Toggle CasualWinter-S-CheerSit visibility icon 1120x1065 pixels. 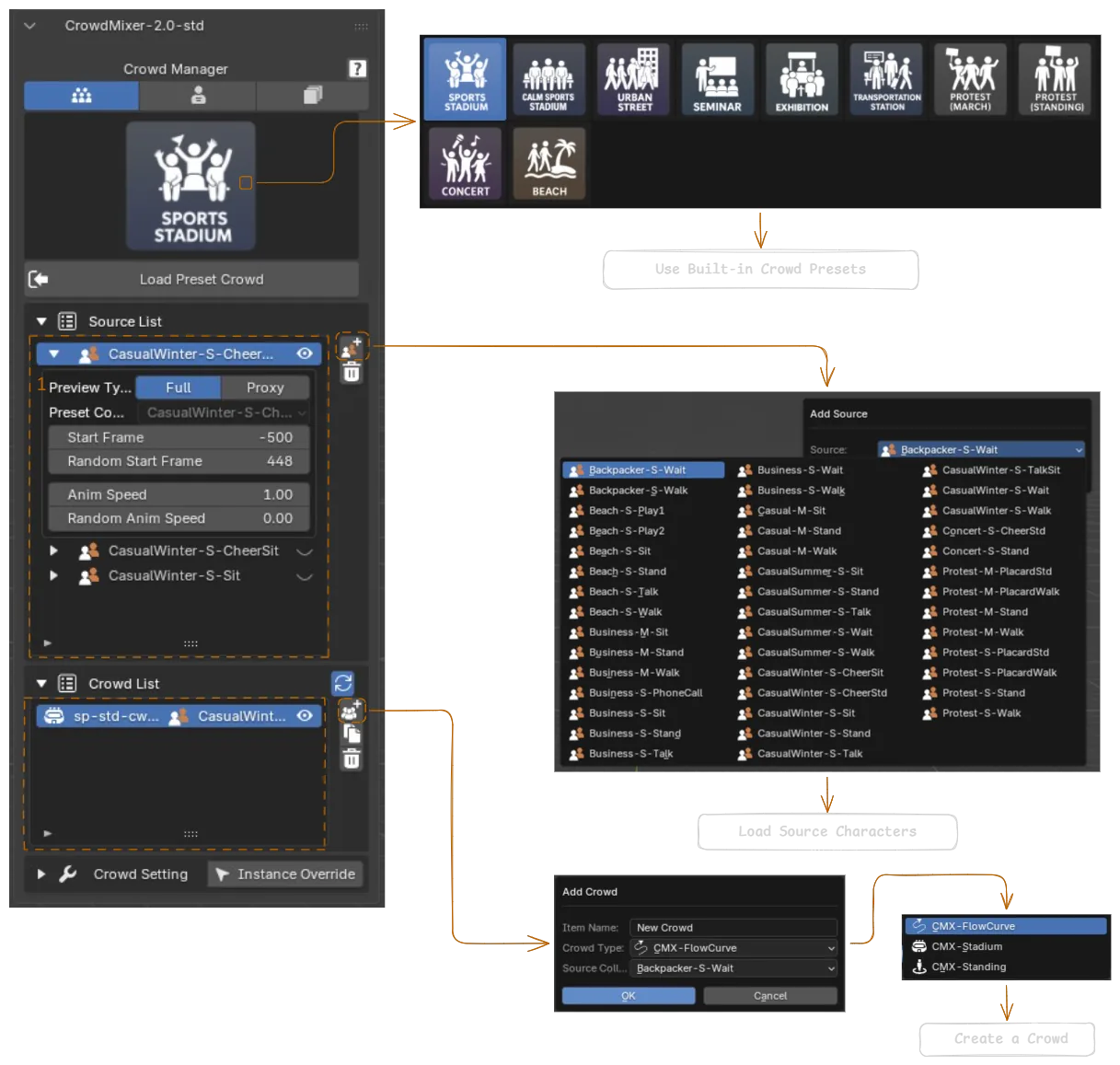tap(305, 551)
